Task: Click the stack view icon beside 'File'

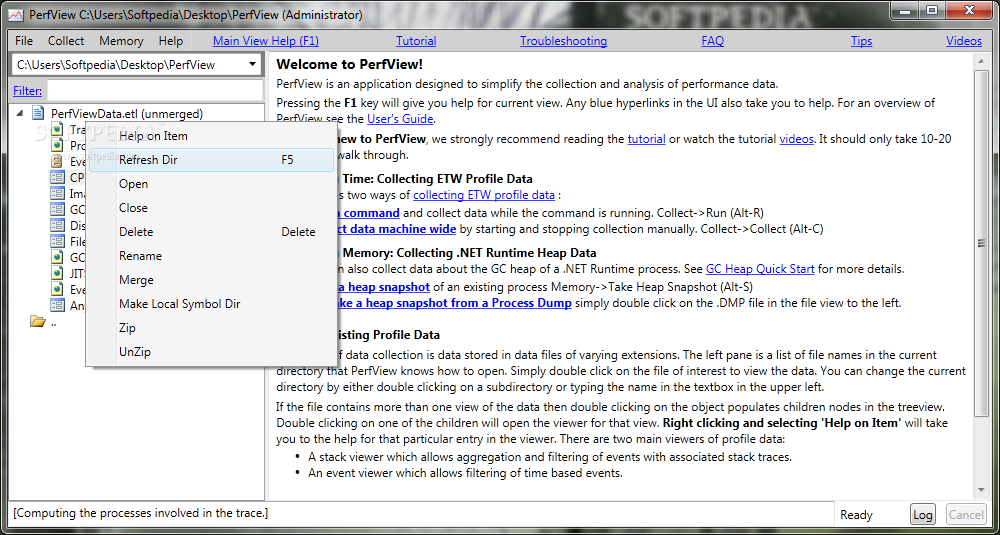Action: [x=58, y=241]
